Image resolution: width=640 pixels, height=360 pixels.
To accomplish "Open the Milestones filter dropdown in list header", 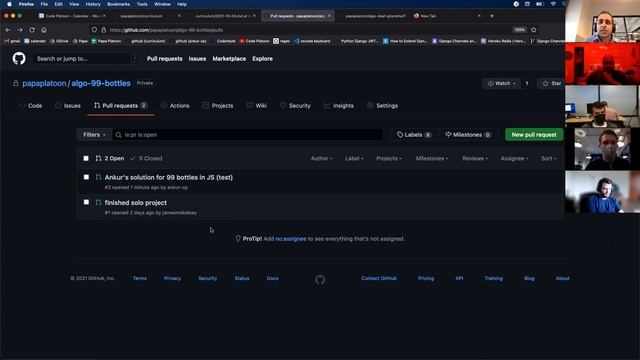I will pos(432,158).
